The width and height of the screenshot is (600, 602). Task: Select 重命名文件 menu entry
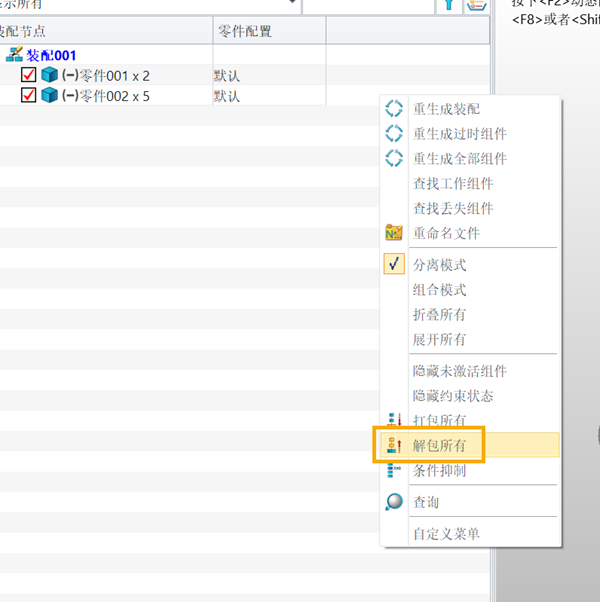[446, 233]
